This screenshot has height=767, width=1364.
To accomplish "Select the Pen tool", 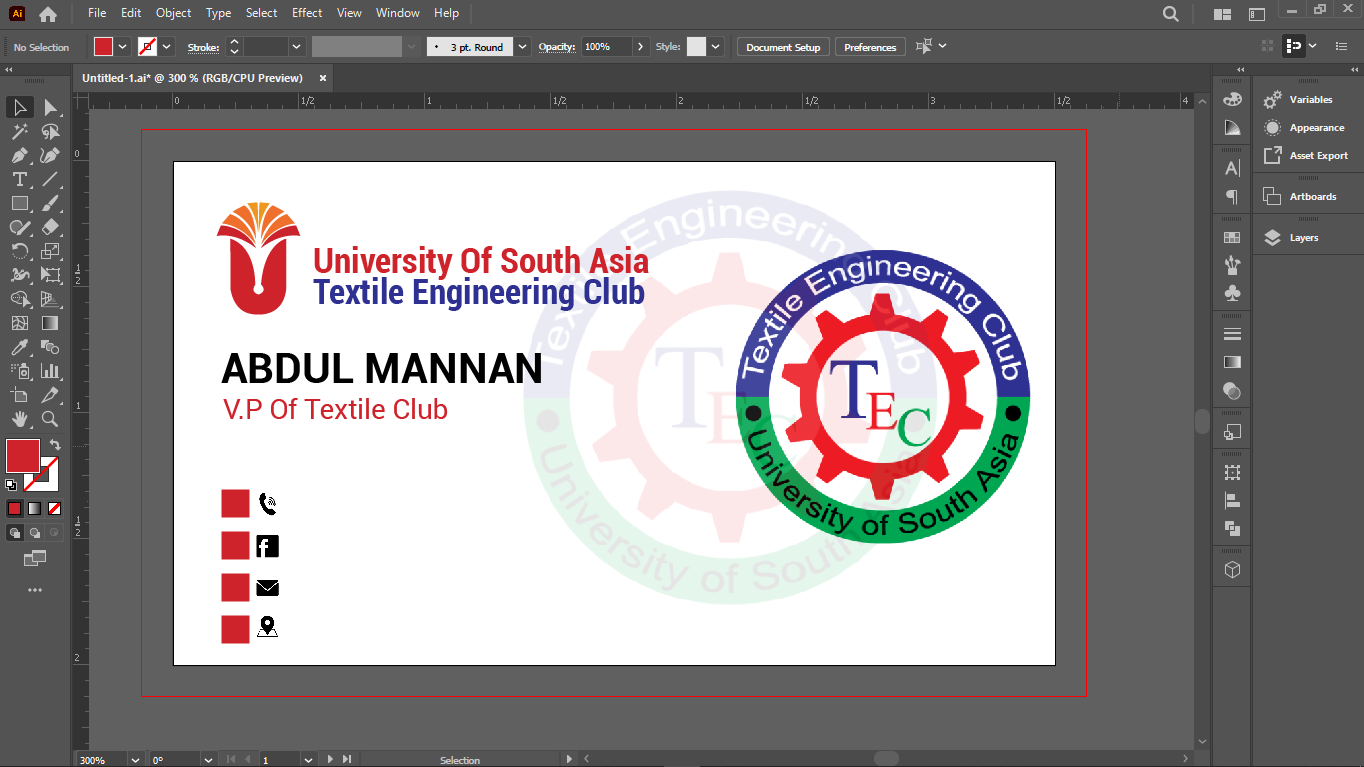I will click(x=19, y=155).
